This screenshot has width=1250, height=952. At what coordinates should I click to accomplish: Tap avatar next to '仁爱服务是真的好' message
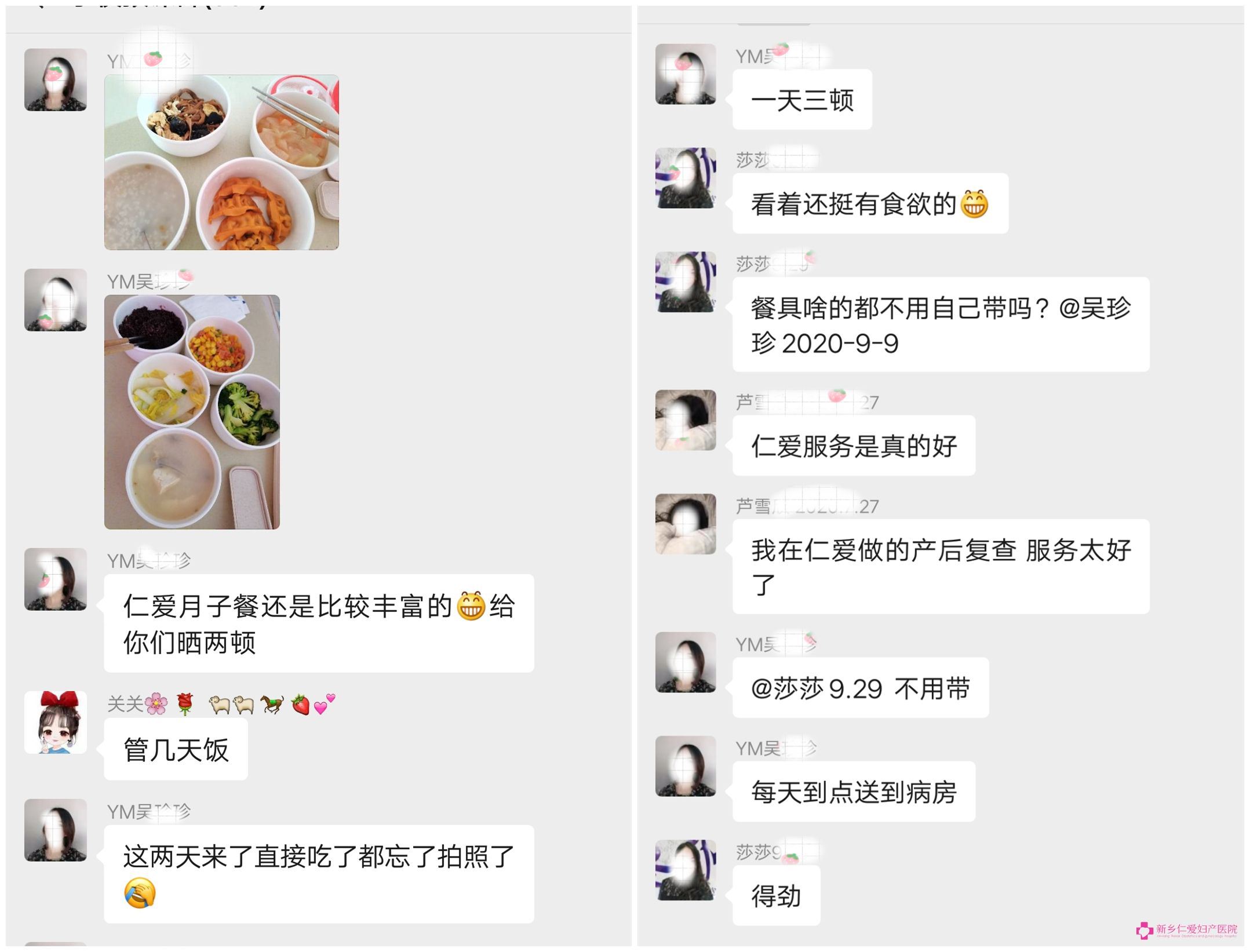tap(686, 420)
